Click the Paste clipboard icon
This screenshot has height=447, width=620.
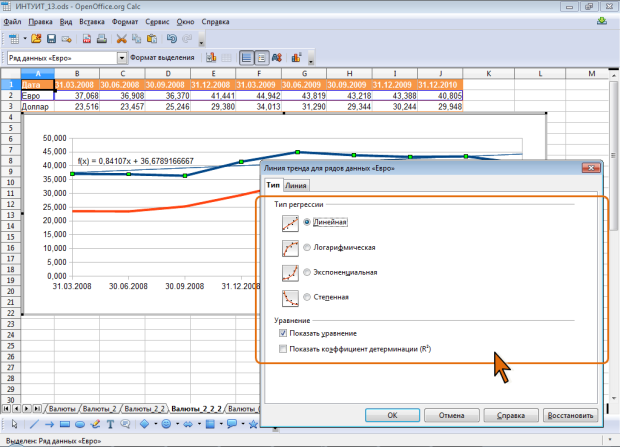pos(152,39)
